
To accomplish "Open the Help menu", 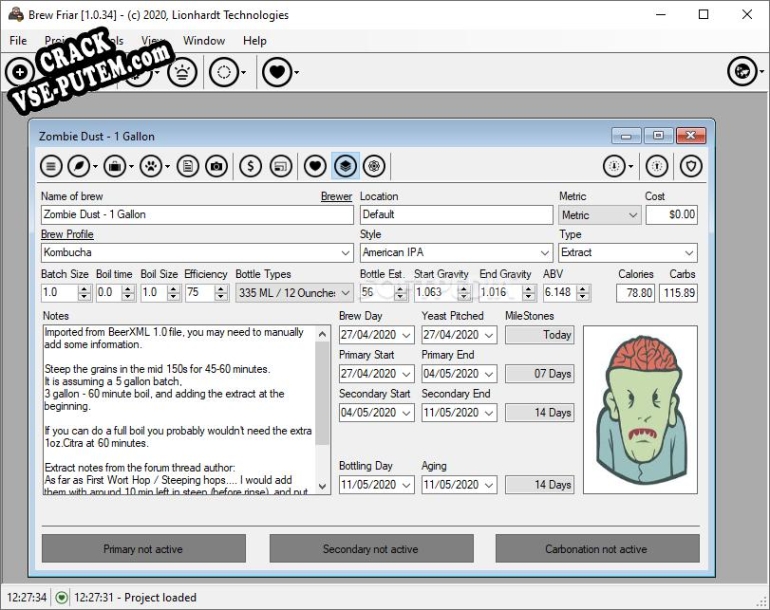I will pos(254,41).
